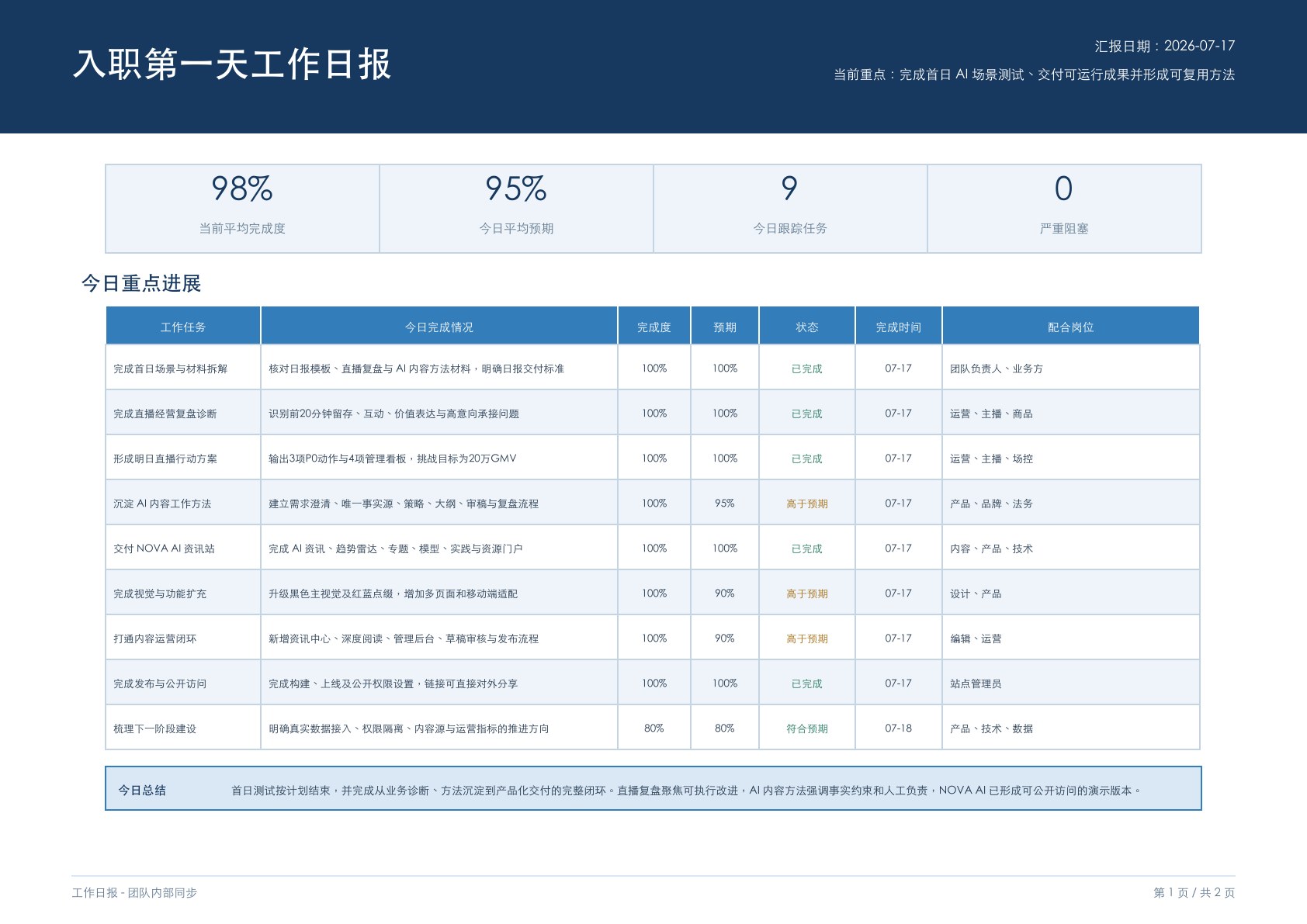This screenshot has width=1307, height=924.
Task: Click the 98% 当前平均完成度 card
Action: click(x=242, y=208)
